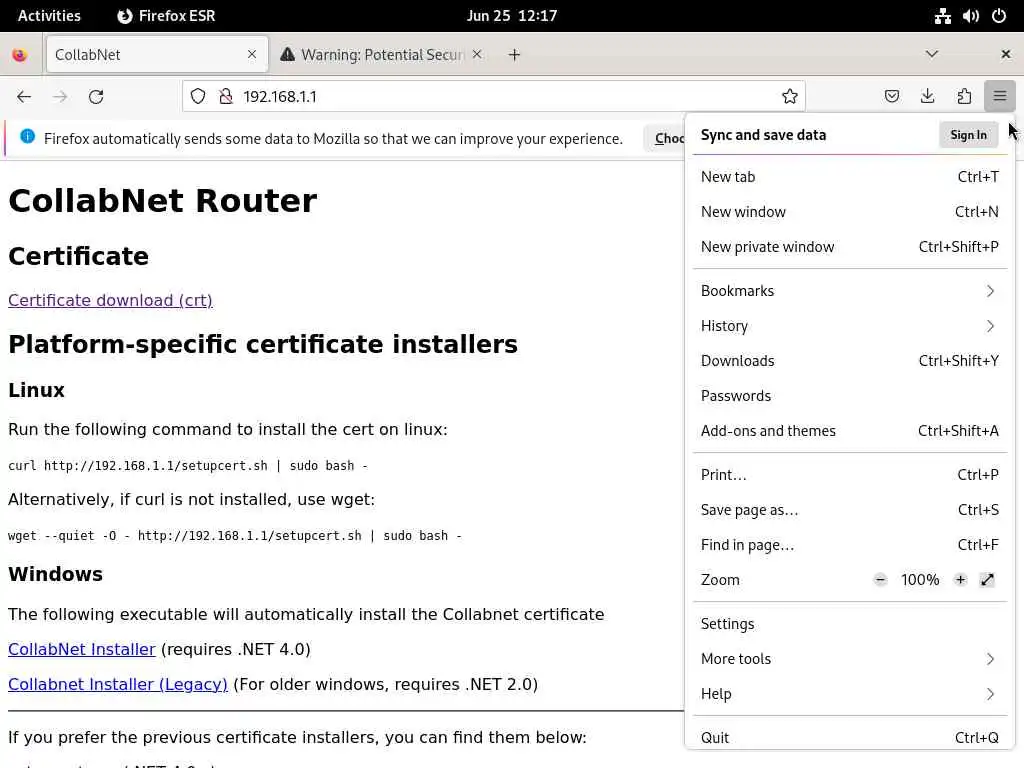Close the CollabNet tab
The image size is (1024, 768).
[252, 55]
